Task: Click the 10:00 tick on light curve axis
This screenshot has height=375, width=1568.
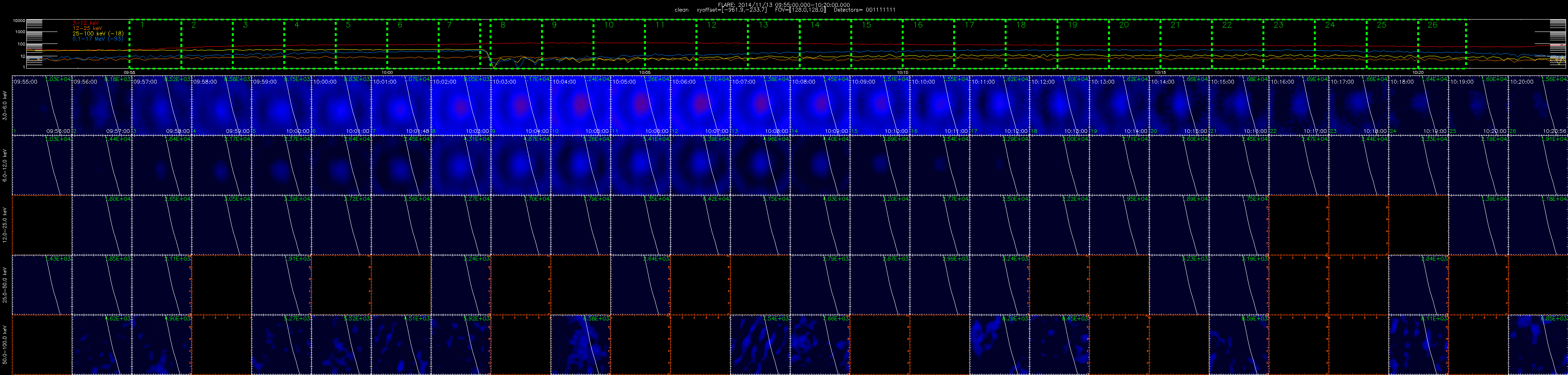Action: tap(387, 72)
